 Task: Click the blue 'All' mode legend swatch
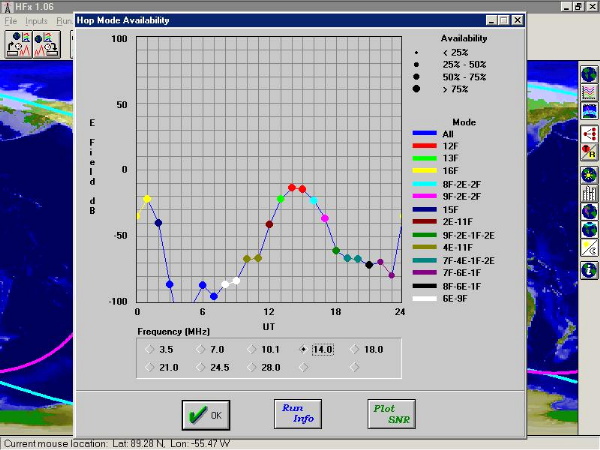tap(424, 134)
